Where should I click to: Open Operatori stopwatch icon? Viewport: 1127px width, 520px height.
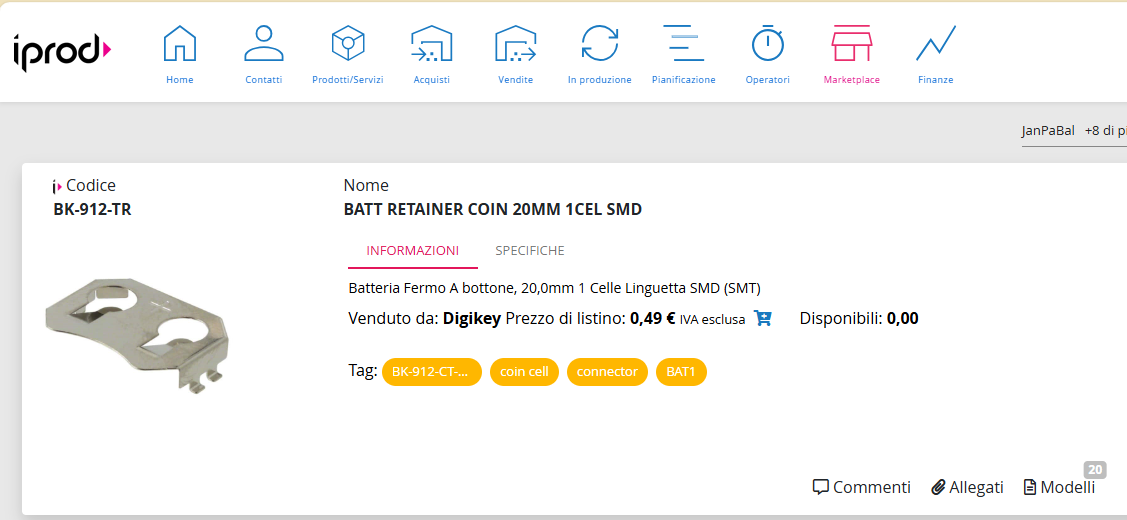pos(768,43)
